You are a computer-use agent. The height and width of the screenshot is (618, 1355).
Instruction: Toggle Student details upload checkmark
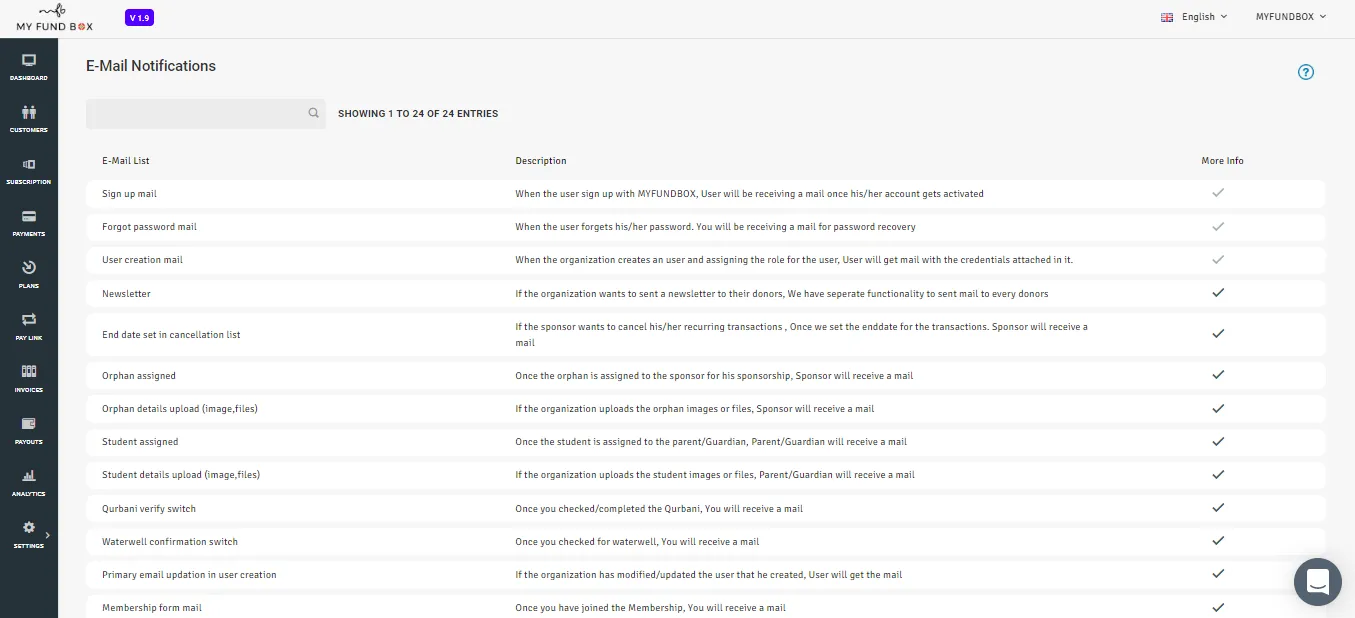[x=1218, y=474]
